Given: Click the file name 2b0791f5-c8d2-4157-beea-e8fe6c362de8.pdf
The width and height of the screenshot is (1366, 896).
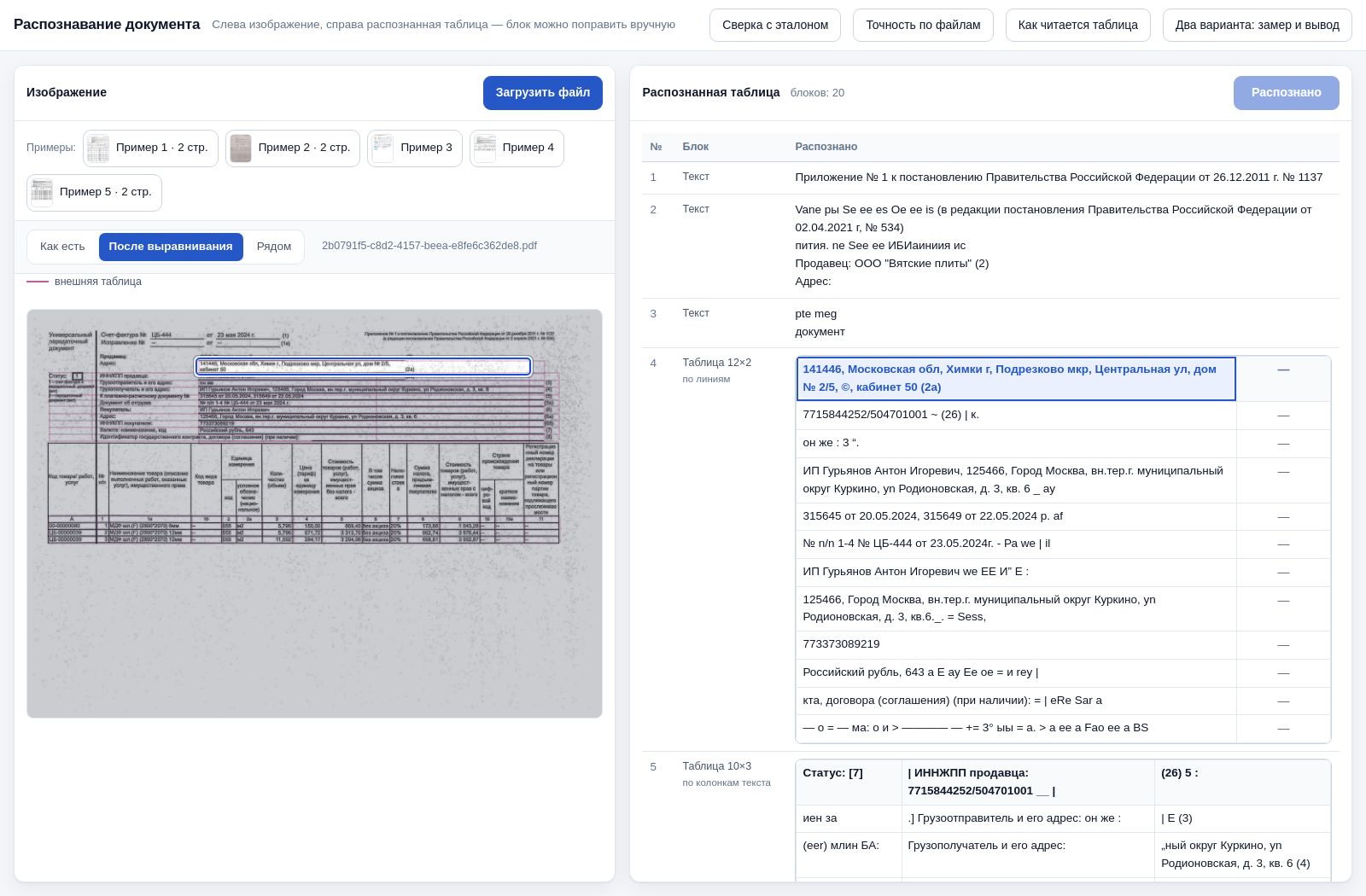Looking at the screenshot, I should [x=429, y=246].
